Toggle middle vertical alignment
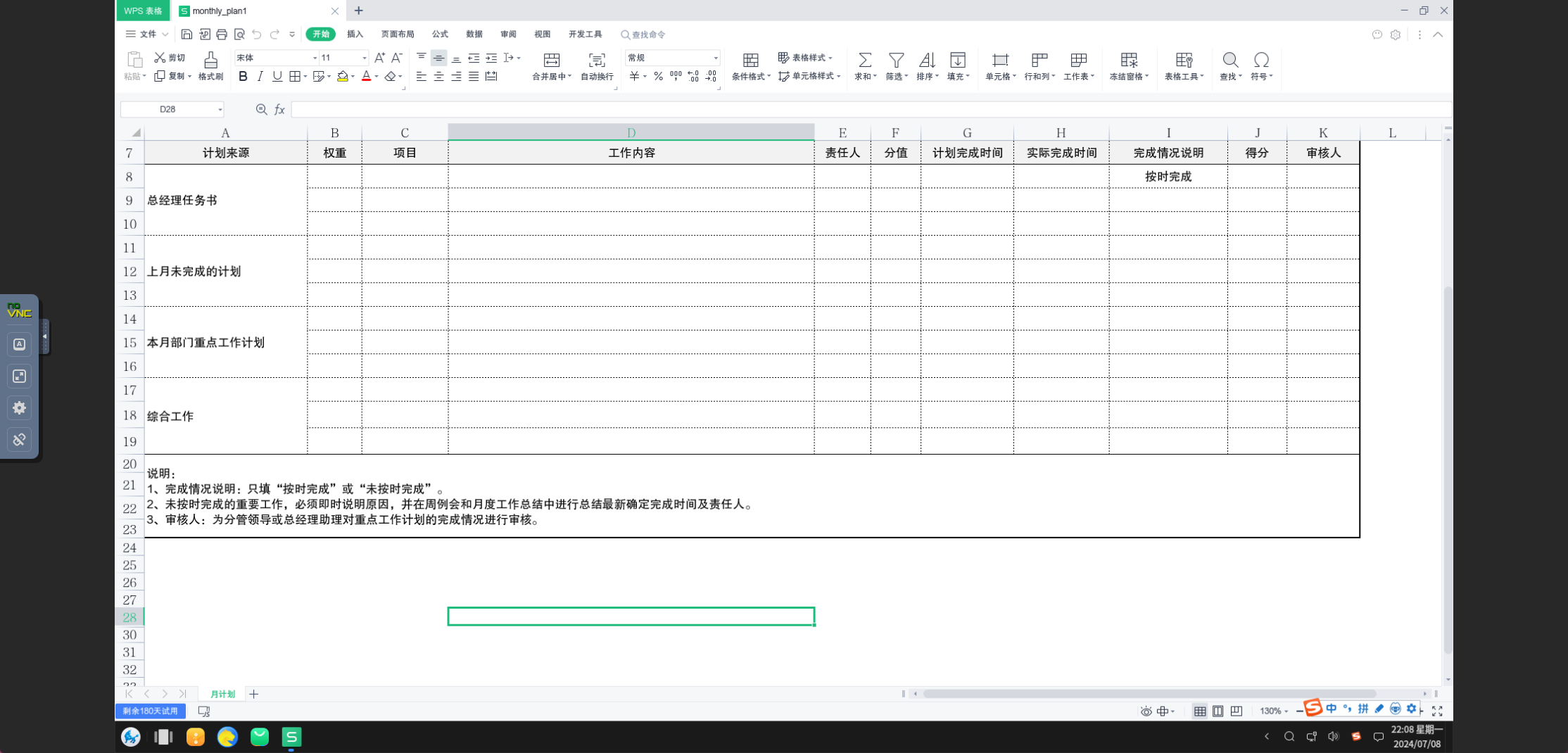The height and width of the screenshot is (753, 1568). click(x=438, y=58)
